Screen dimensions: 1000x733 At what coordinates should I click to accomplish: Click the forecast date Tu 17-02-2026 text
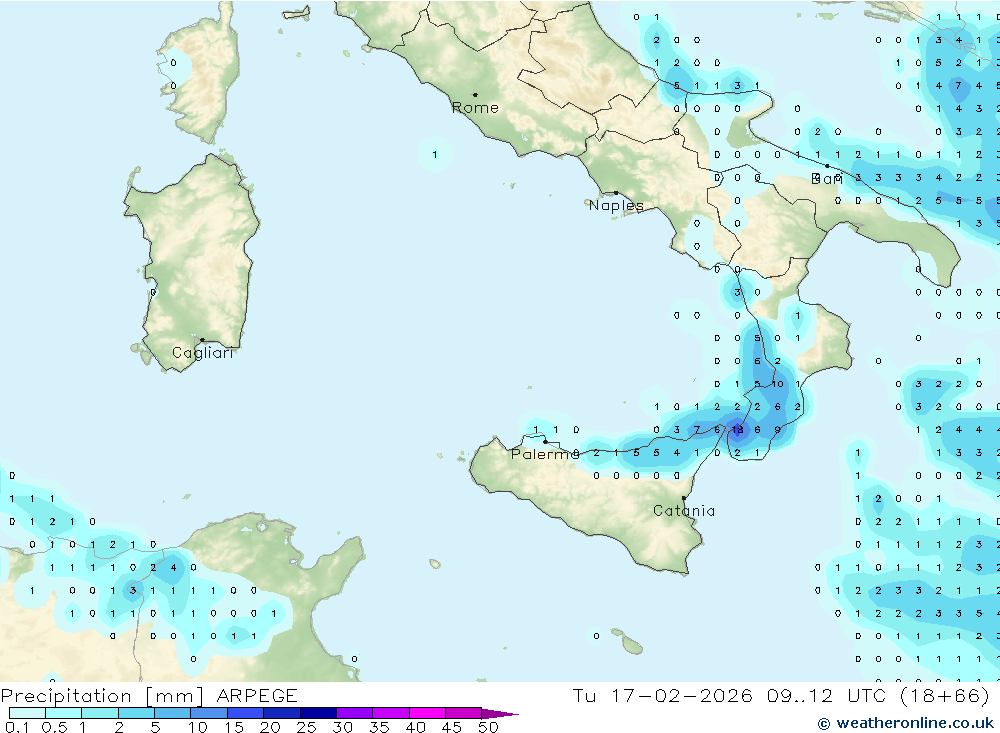coord(663,695)
